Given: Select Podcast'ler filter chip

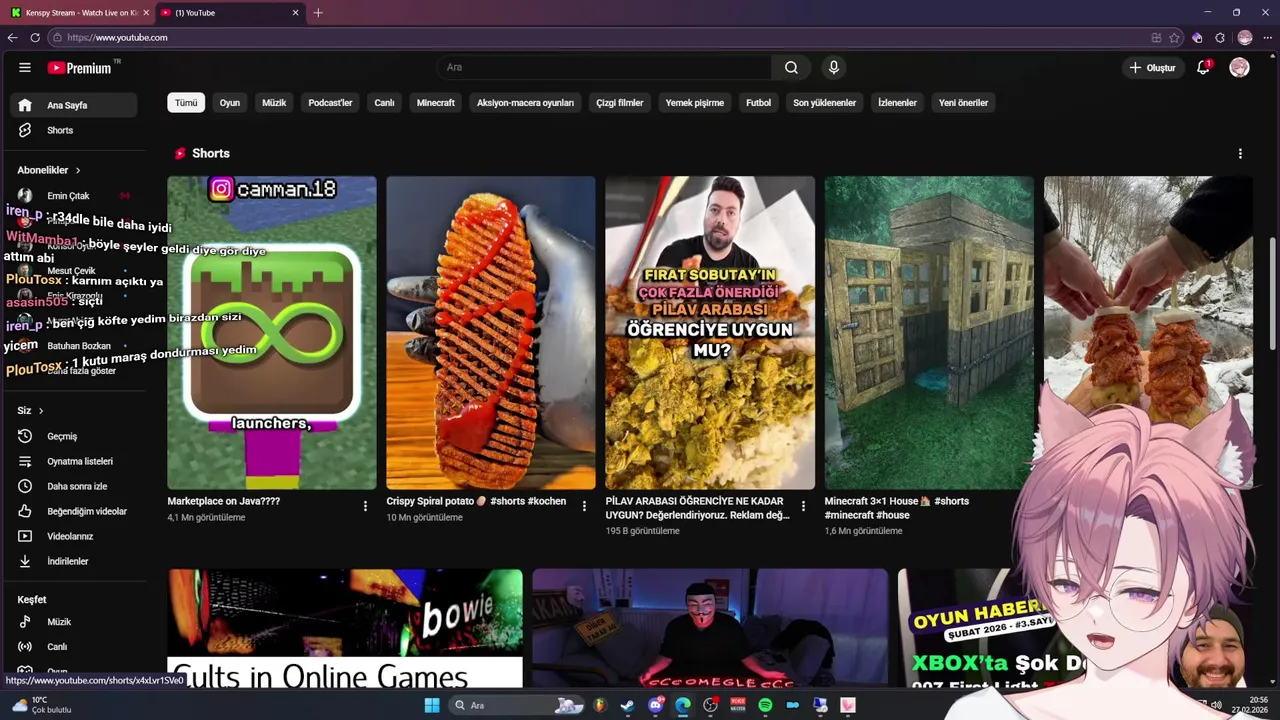Looking at the screenshot, I should point(330,102).
